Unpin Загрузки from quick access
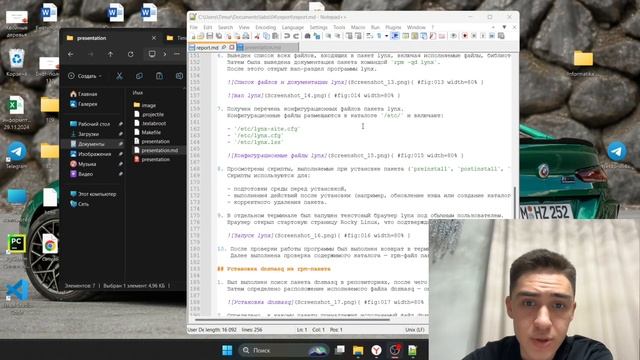Screen dimensions: 640x360 click(x=121, y=134)
